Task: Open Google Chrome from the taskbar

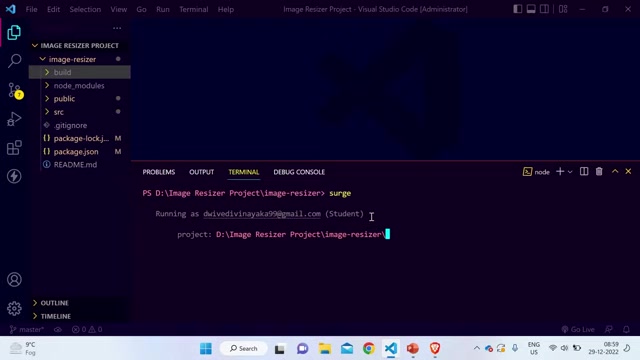Action: 369,349
